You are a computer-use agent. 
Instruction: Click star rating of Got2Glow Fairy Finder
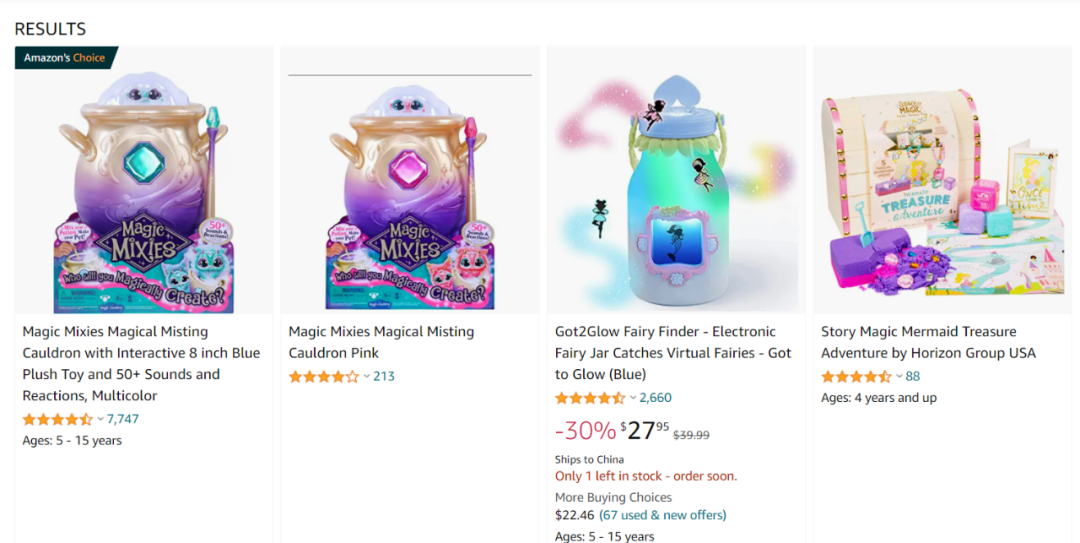pos(589,398)
